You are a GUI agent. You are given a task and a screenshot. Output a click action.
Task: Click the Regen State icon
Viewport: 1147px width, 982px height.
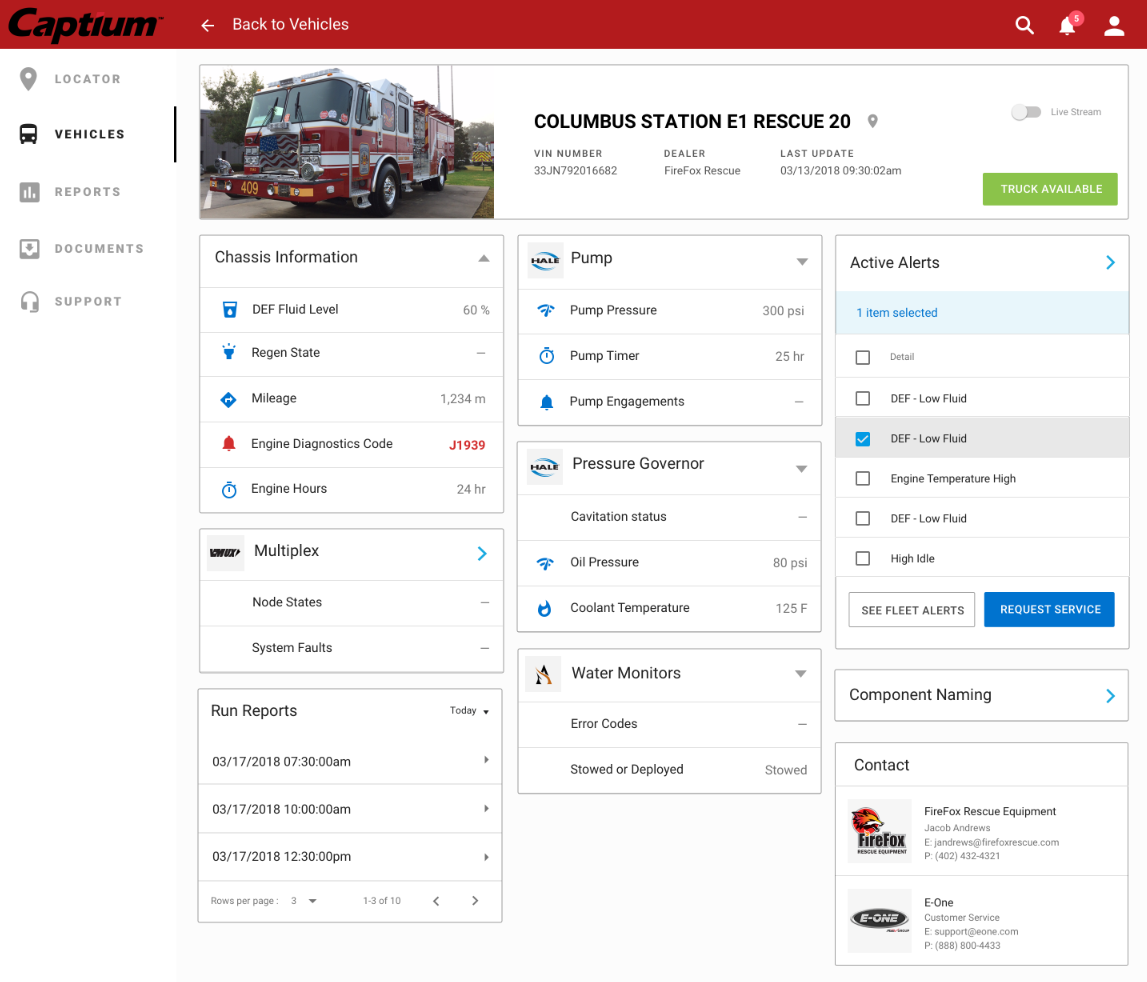tap(229, 352)
